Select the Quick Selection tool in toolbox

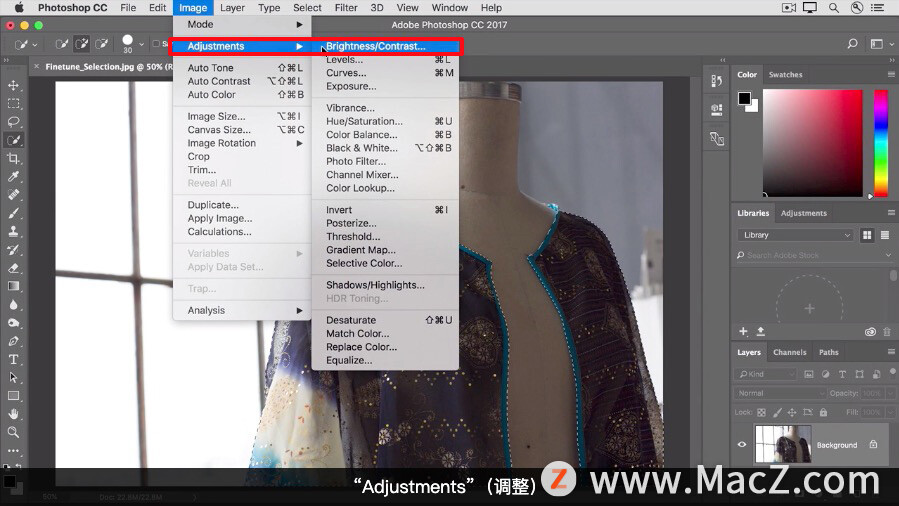[x=13, y=140]
